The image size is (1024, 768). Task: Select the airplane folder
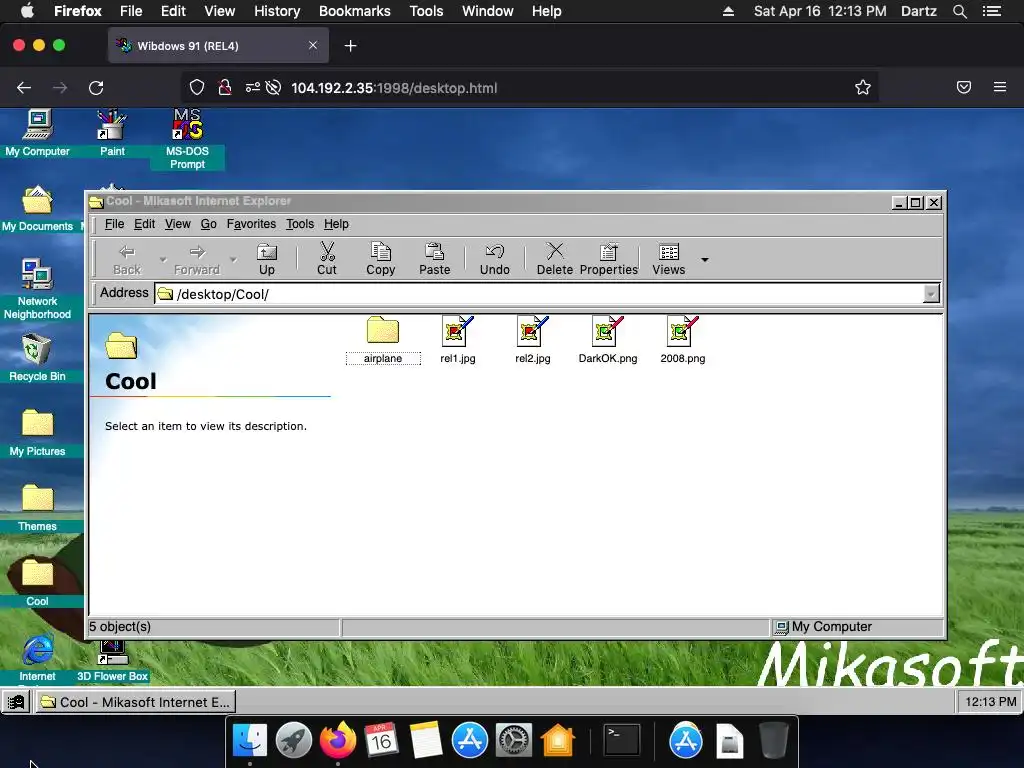tap(383, 340)
